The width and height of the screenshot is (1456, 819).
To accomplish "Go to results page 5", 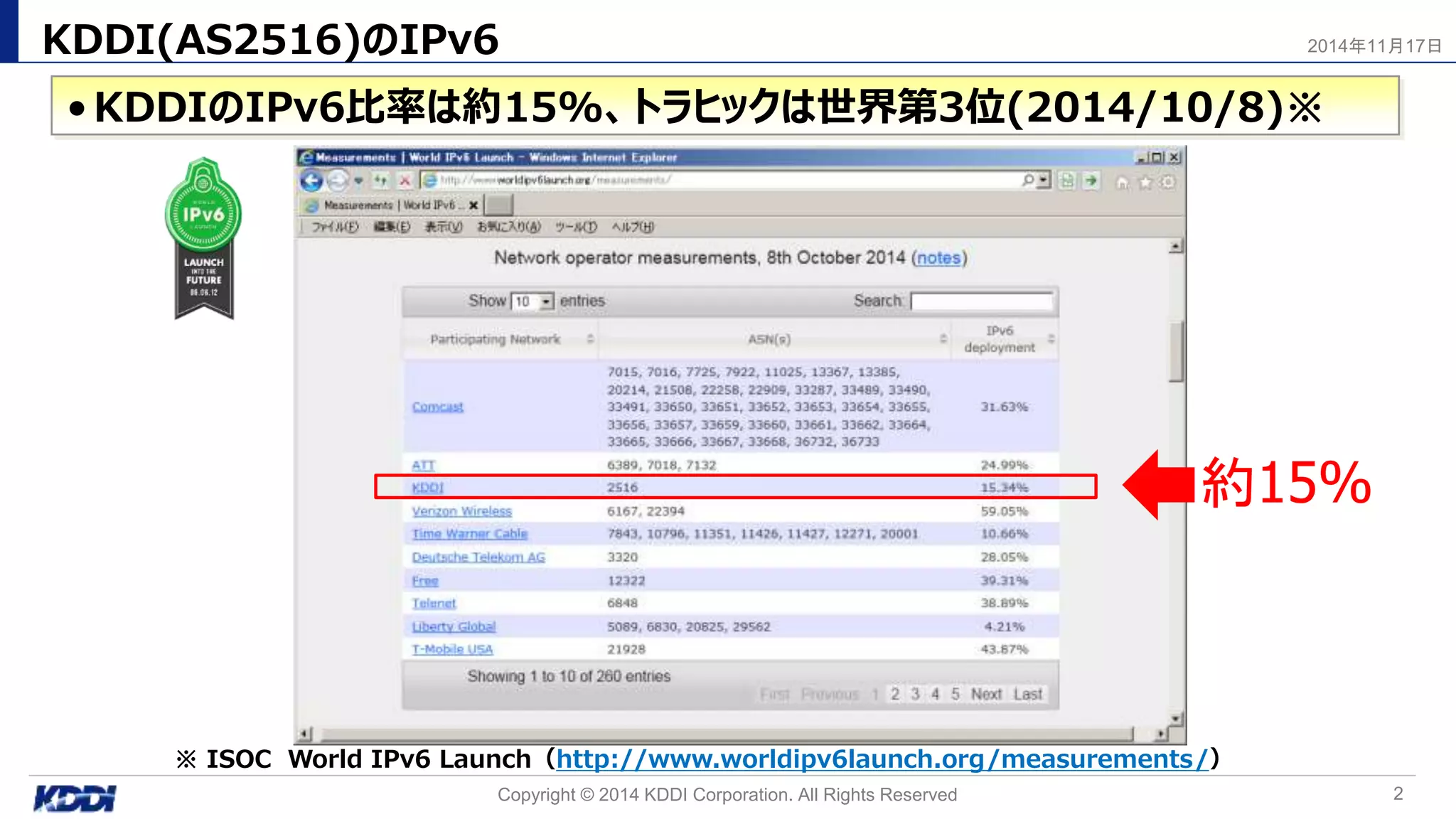I will [x=955, y=694].
